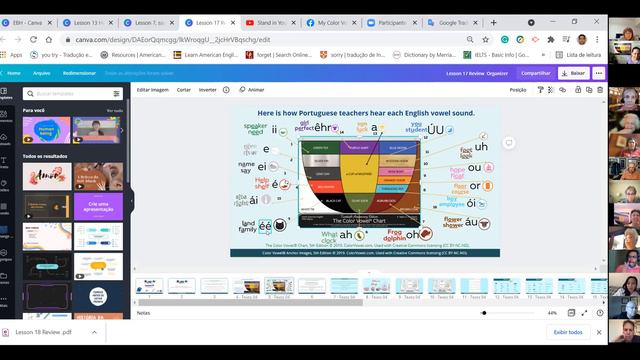The width and height of the screenshot is (640, 360).
Task: Select page 4 thumbnail in the filmstrip
Action: [247, 286]
